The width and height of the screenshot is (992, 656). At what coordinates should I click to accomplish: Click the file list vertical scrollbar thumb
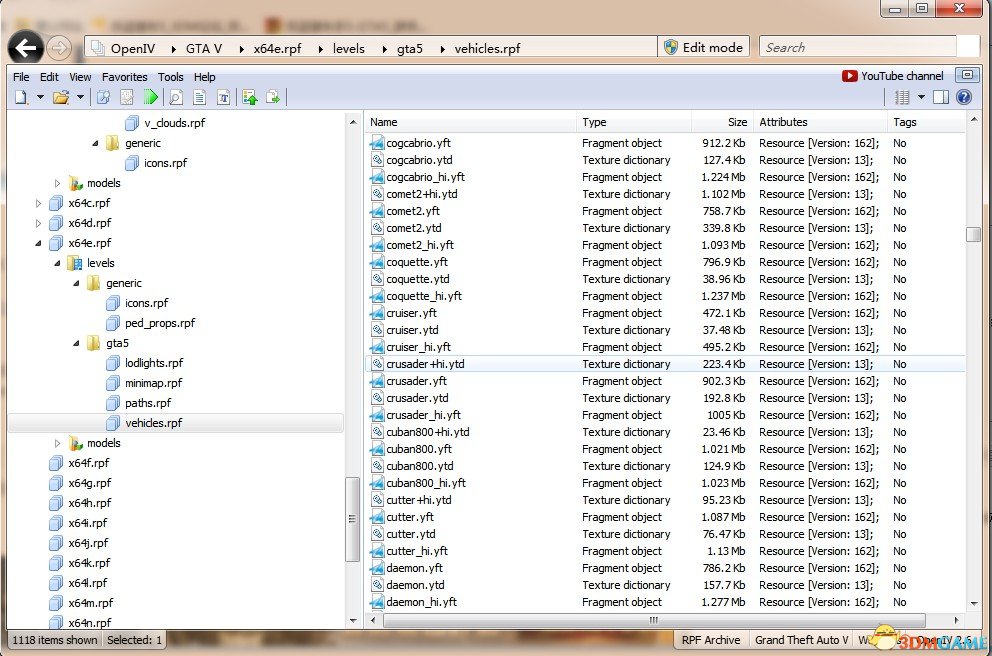click(x=973, y=234)
